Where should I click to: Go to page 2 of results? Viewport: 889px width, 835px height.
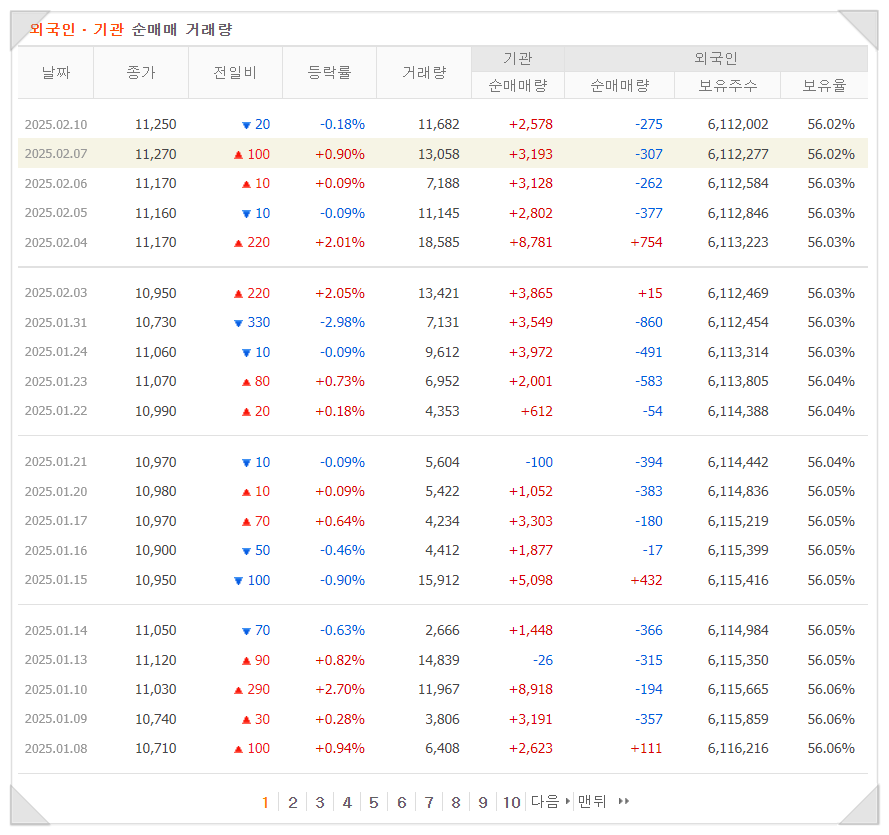point(293,802)
